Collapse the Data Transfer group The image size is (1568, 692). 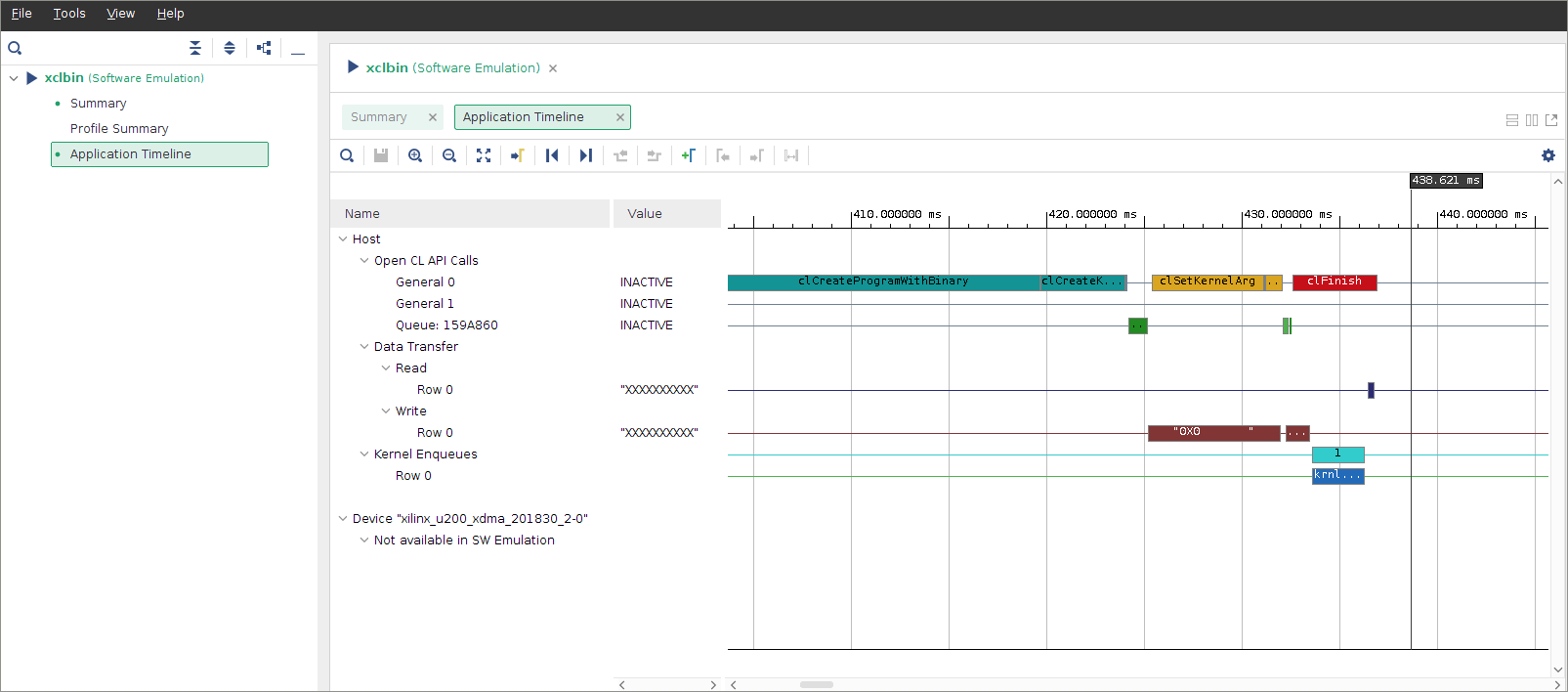point(364,347)
